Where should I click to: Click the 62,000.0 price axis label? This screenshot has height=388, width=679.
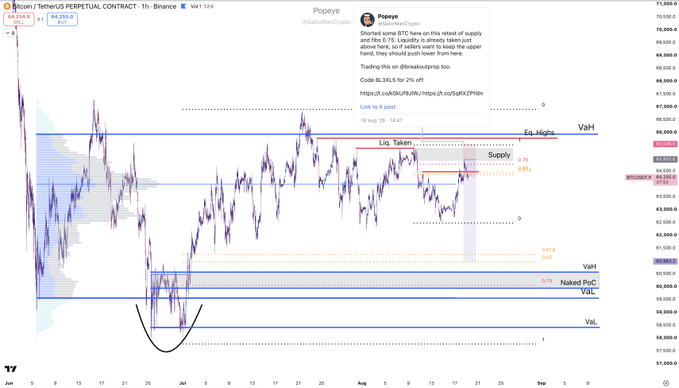(x=667, y=235)
